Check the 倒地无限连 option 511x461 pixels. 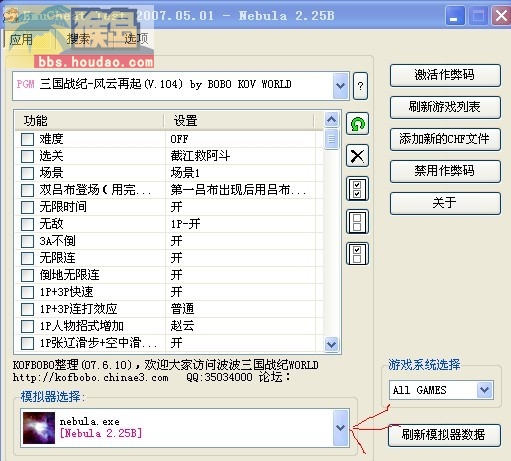pyautogui.click(x=27, y=275)
